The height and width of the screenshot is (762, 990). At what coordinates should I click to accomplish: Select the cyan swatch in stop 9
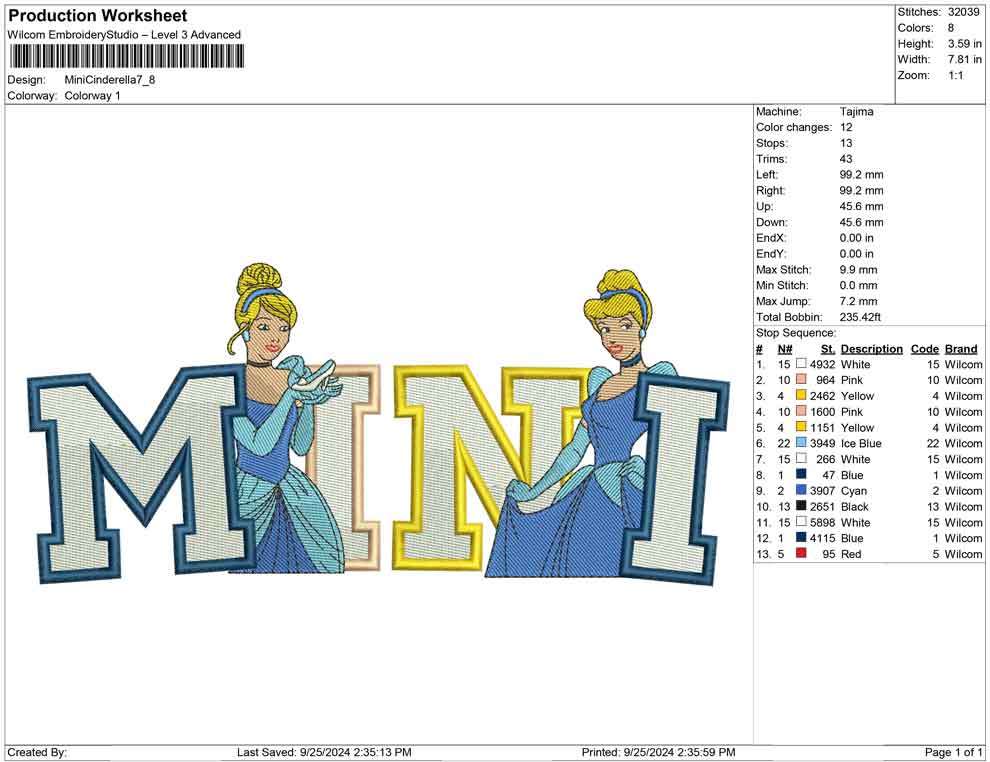coord(801,491)
